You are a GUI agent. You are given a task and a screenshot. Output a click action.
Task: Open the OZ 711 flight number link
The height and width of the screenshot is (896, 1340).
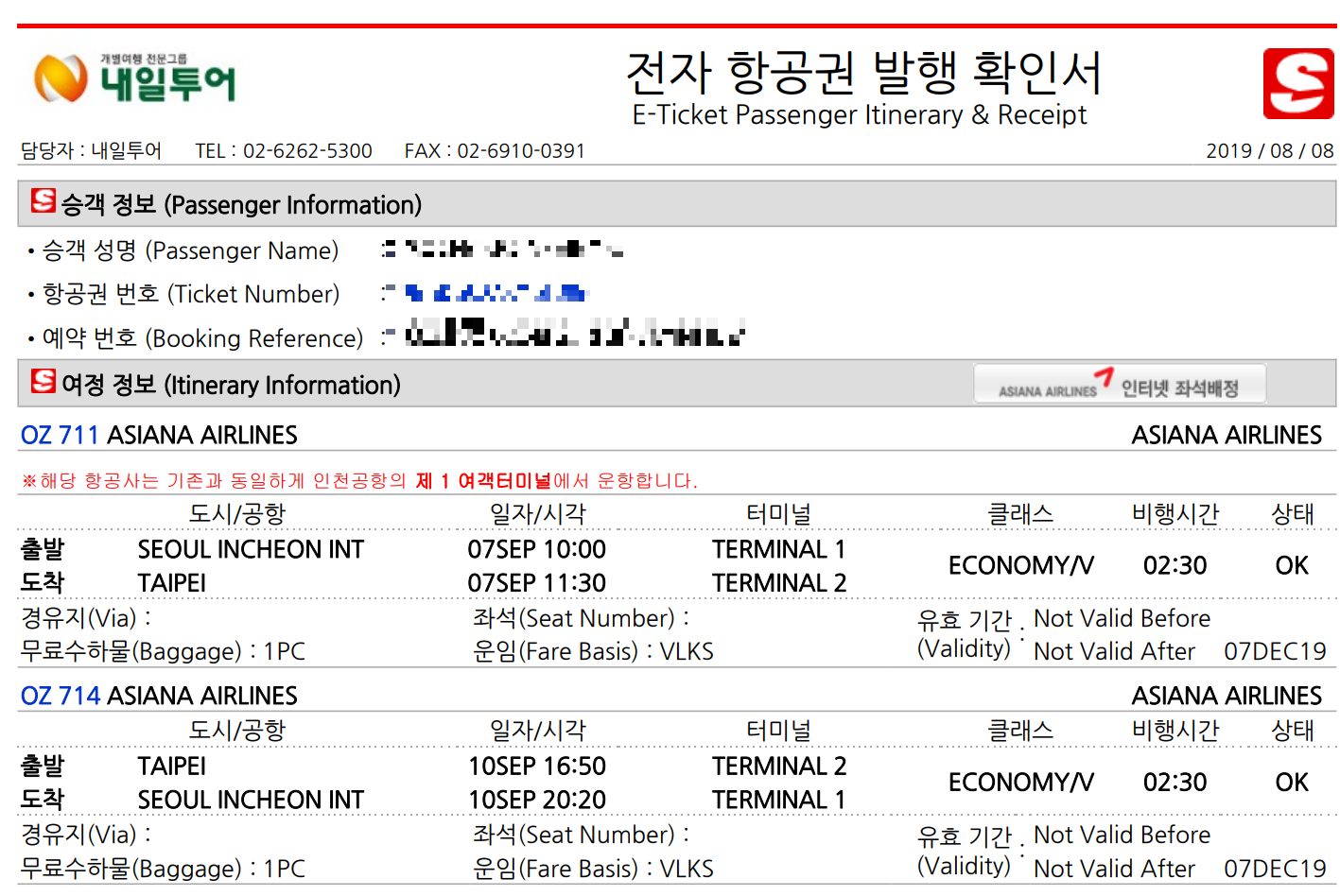[x=60, y=435]
